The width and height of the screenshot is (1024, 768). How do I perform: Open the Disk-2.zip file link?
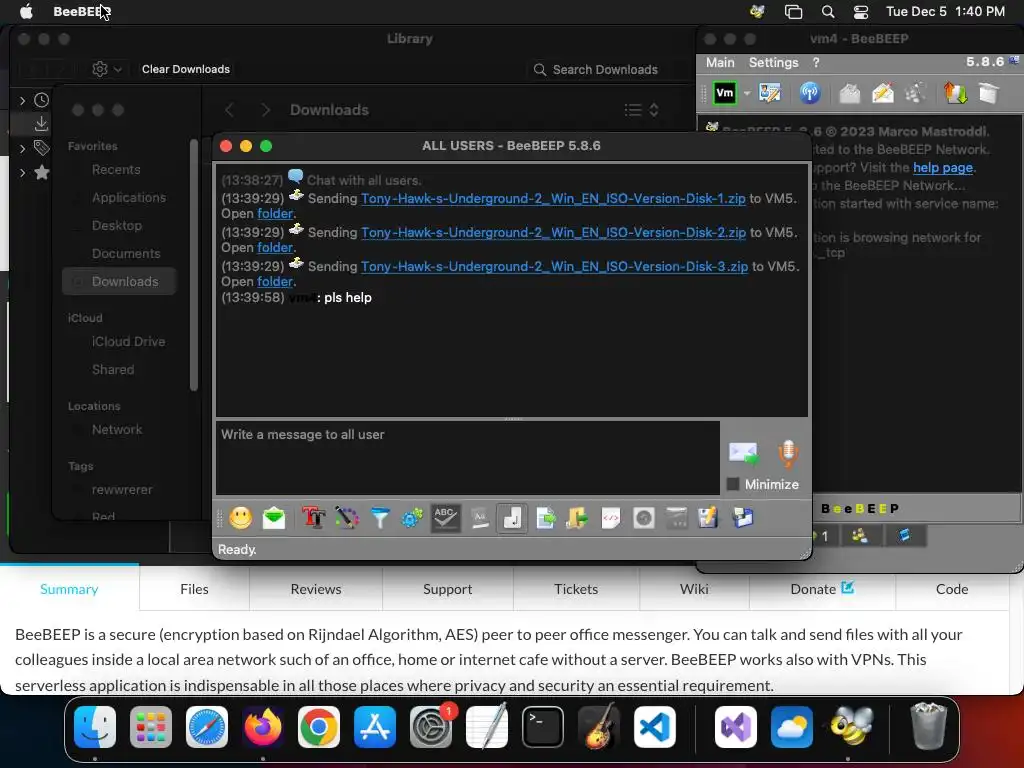click(x=553, y=232)
